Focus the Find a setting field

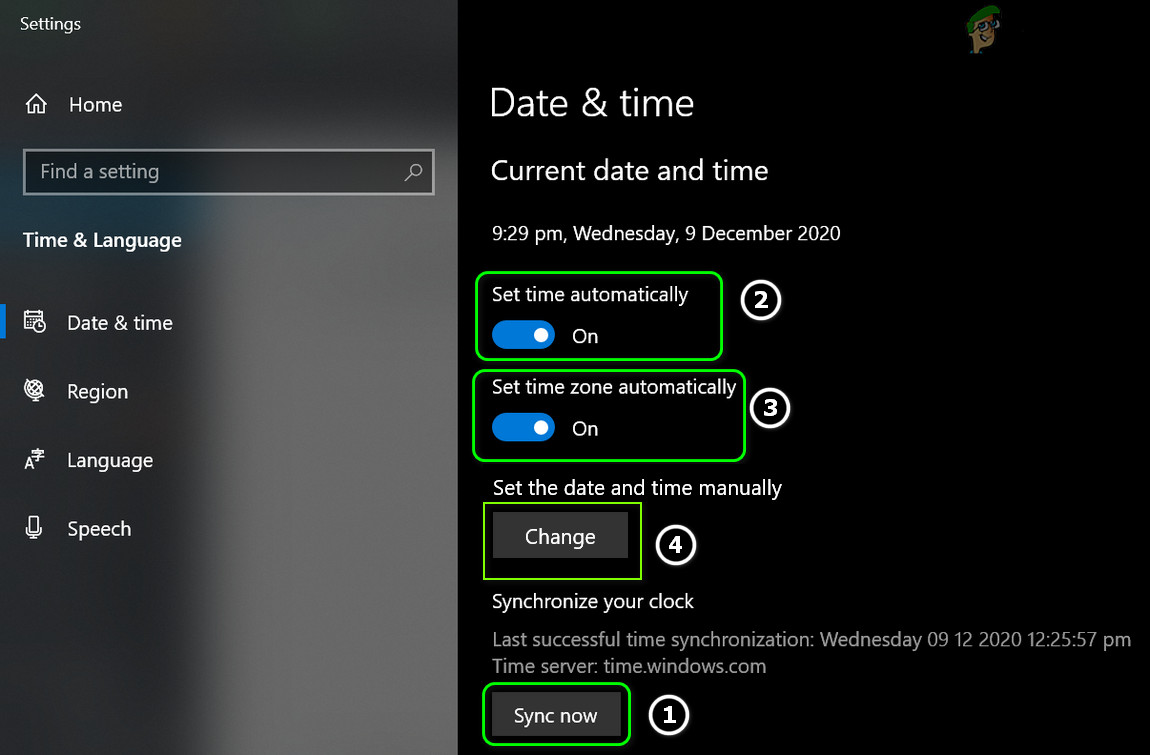[x=229, y=172]
